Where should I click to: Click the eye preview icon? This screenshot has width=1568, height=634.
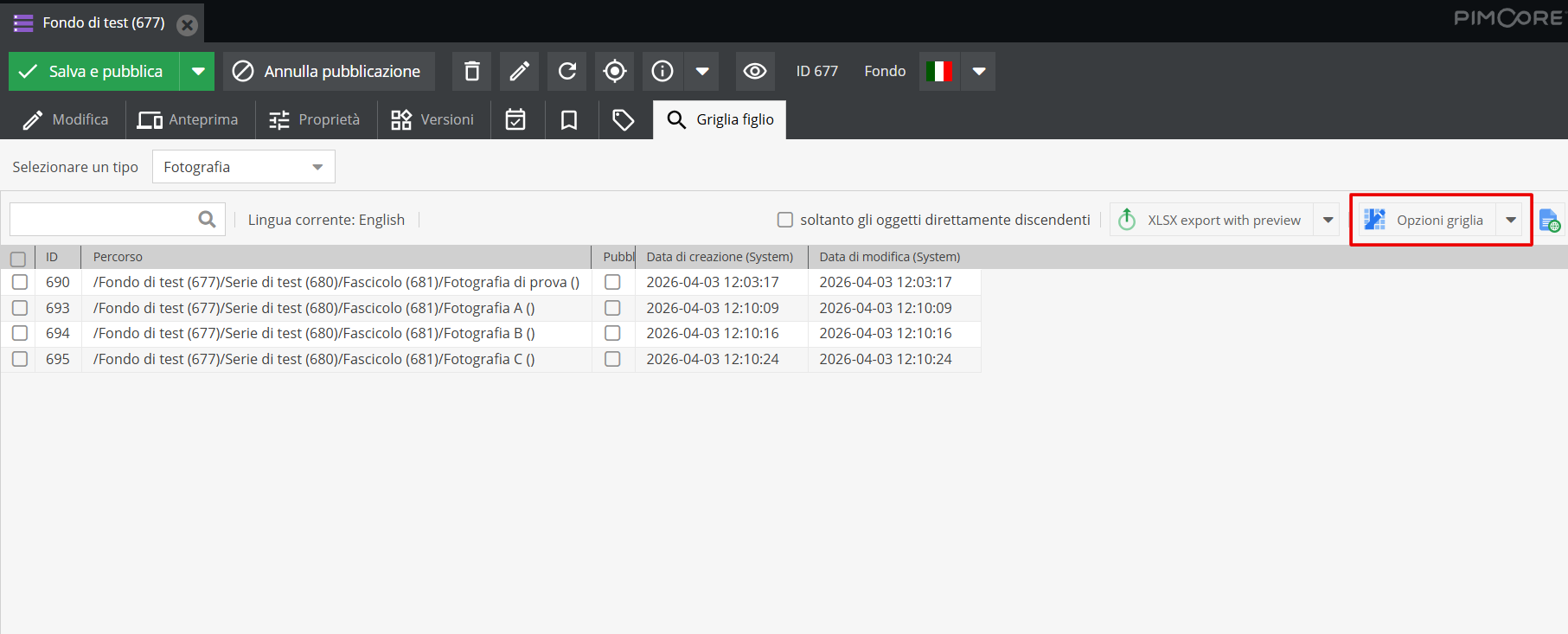click(x=755, y=71)
